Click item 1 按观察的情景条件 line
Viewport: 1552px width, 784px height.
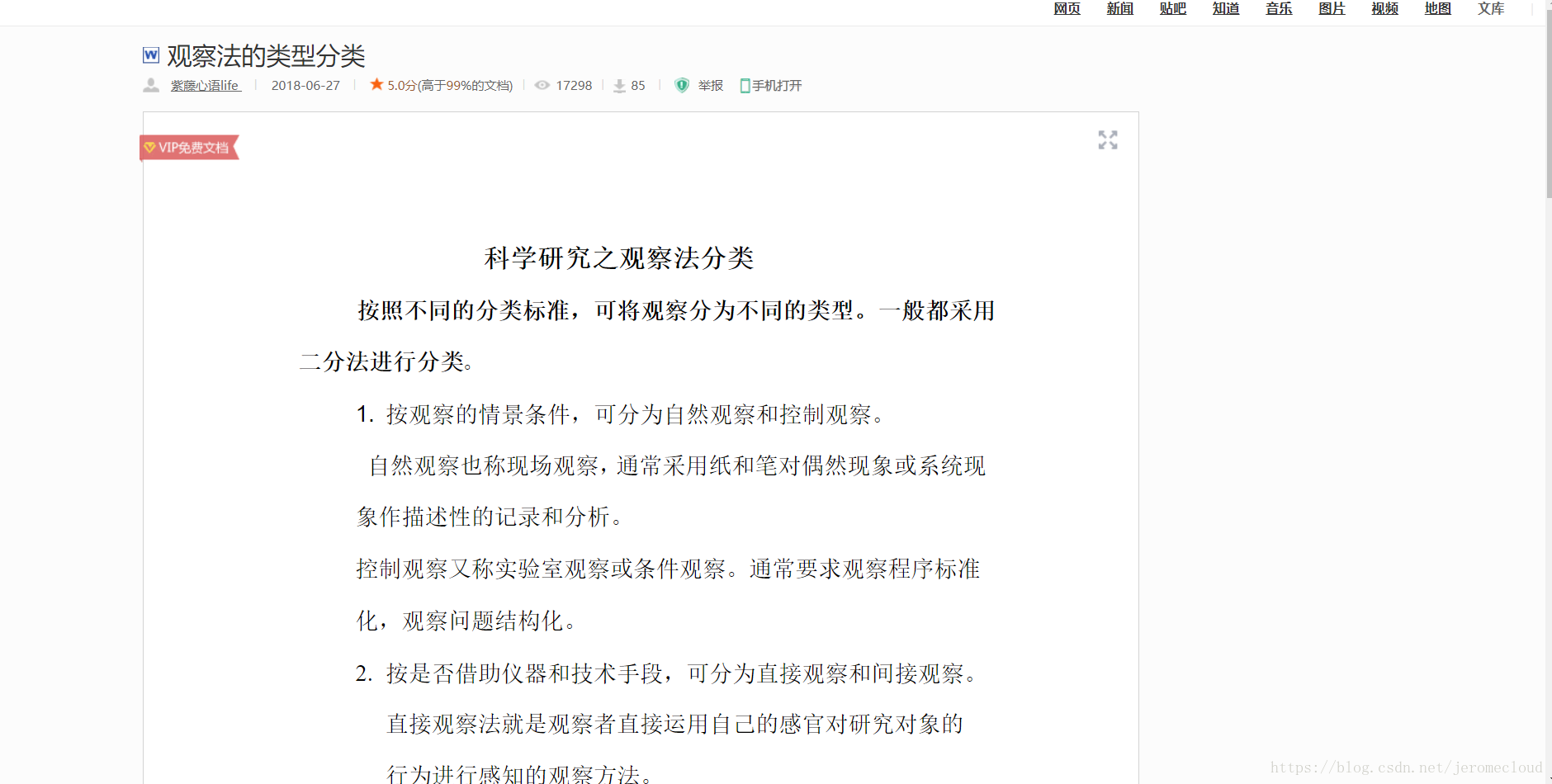coord(620,414)
